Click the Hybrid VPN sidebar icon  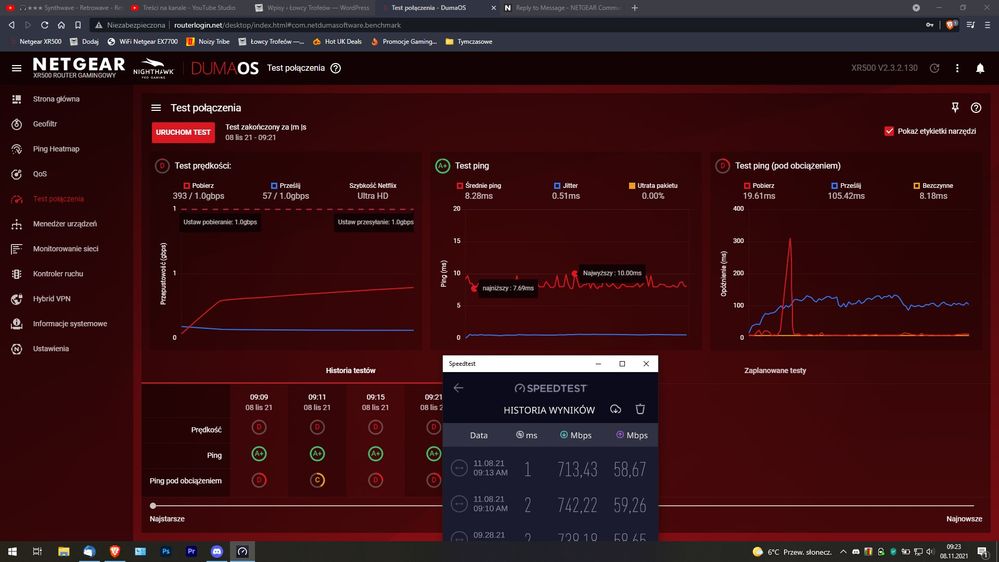pyautogui.click(x=17, y=299)
